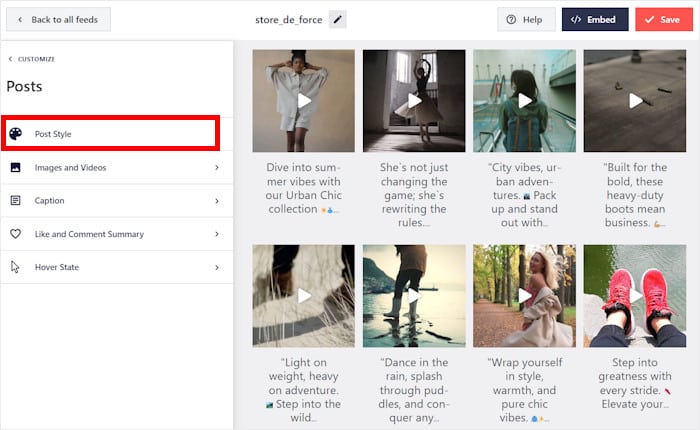Save the feed changes
700x430 pixels.
pyautogui.click(x=664, y=20)
